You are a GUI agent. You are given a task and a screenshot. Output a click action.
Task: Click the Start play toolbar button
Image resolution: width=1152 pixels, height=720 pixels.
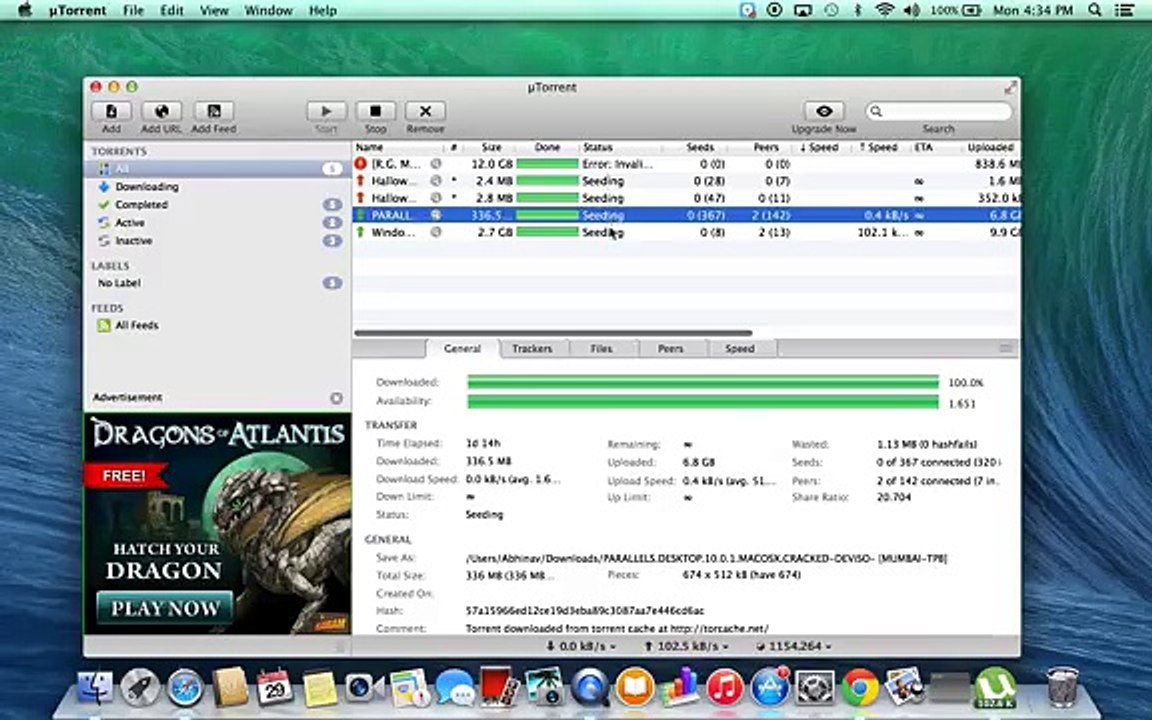point(326,112)
